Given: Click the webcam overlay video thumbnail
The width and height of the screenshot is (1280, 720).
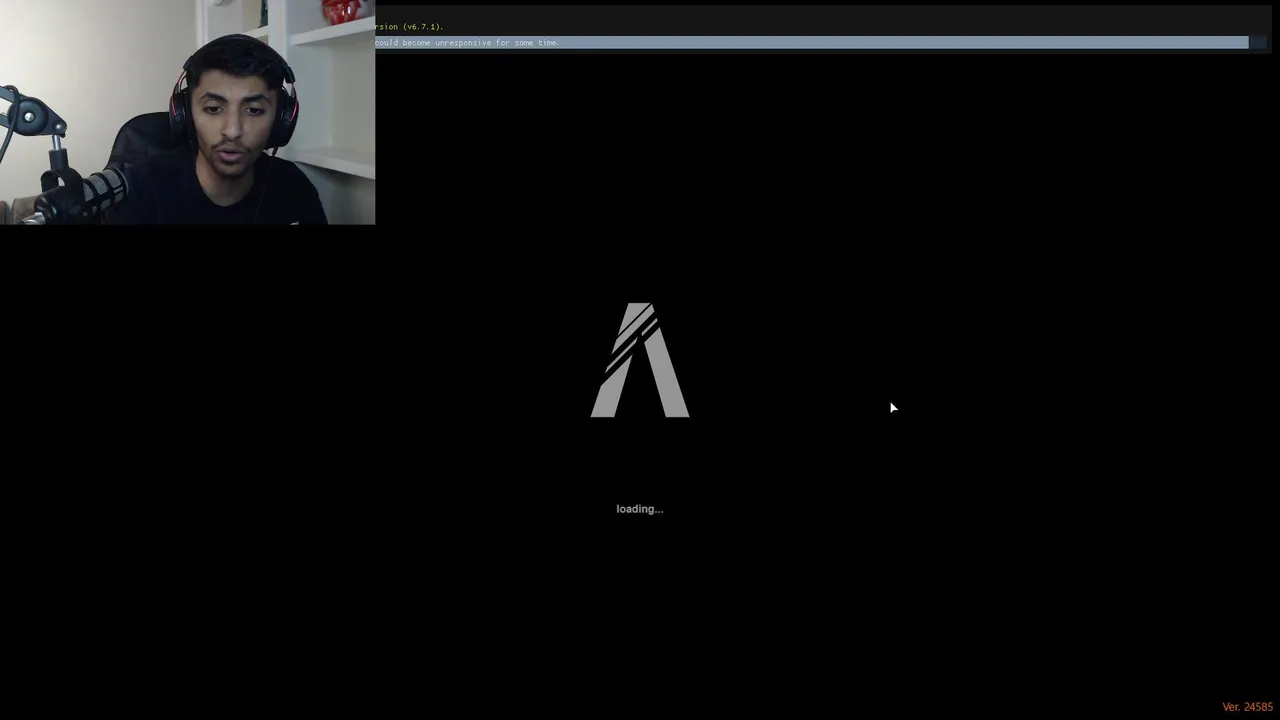Looking at the screenshot, I should (187, 112).
